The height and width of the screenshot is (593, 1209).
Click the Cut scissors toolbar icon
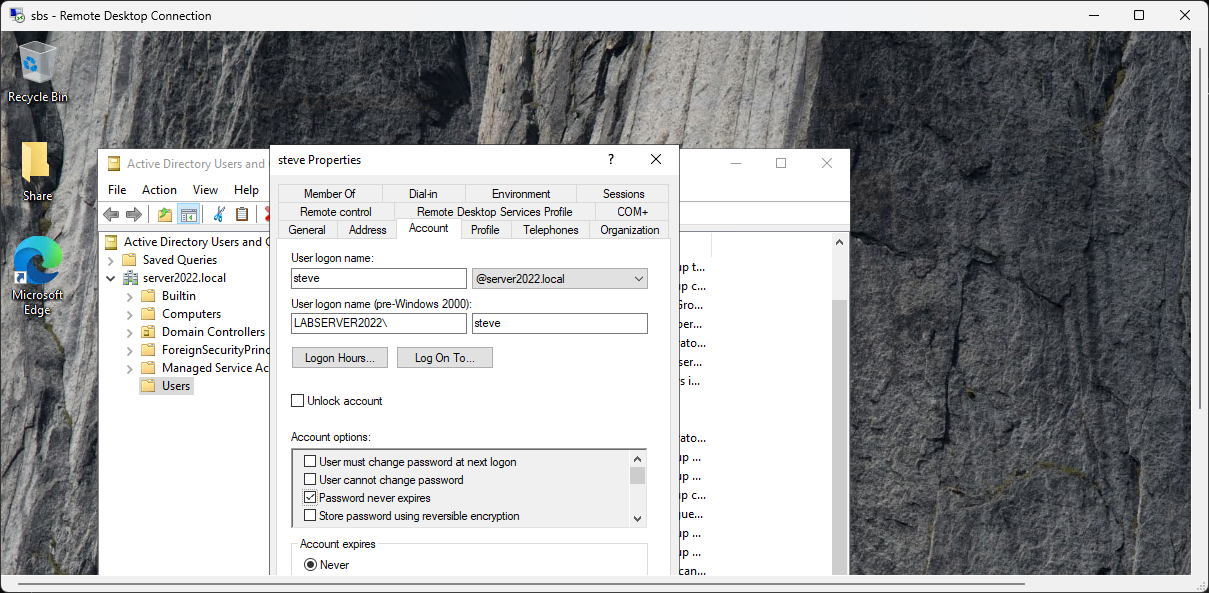(219, 214)
